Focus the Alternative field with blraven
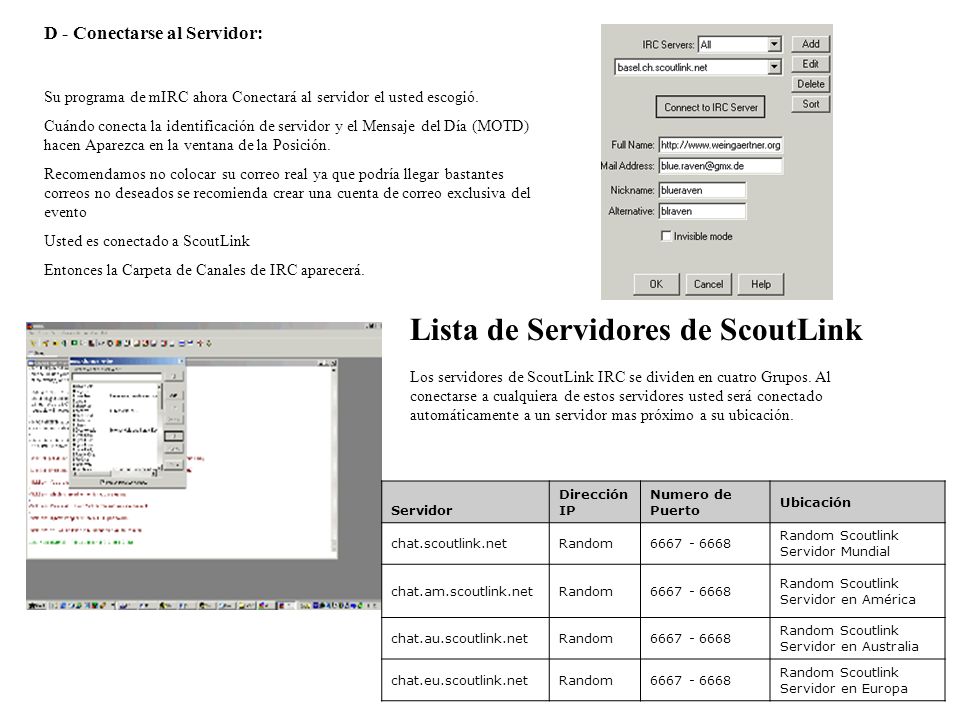The width and height of the screenshot is (960, 720). [702, 211]
